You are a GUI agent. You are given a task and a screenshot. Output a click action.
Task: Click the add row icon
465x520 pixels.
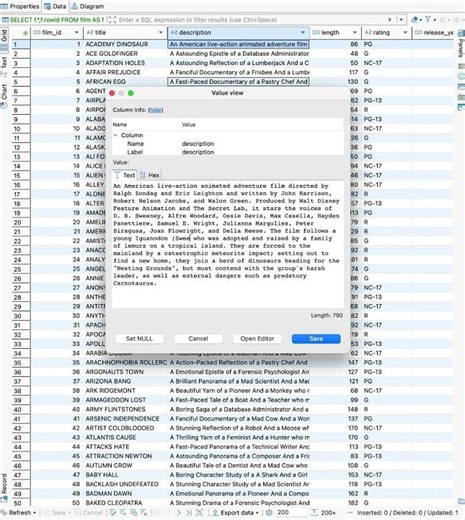tap(123, 513)
